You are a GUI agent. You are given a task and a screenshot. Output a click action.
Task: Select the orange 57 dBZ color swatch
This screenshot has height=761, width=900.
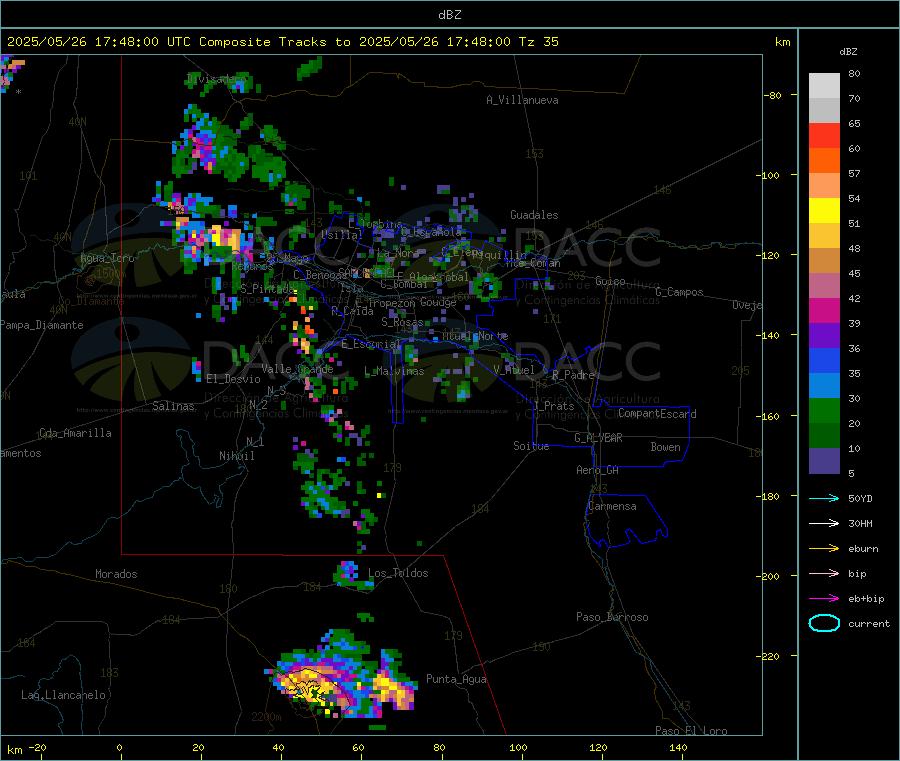824,161
